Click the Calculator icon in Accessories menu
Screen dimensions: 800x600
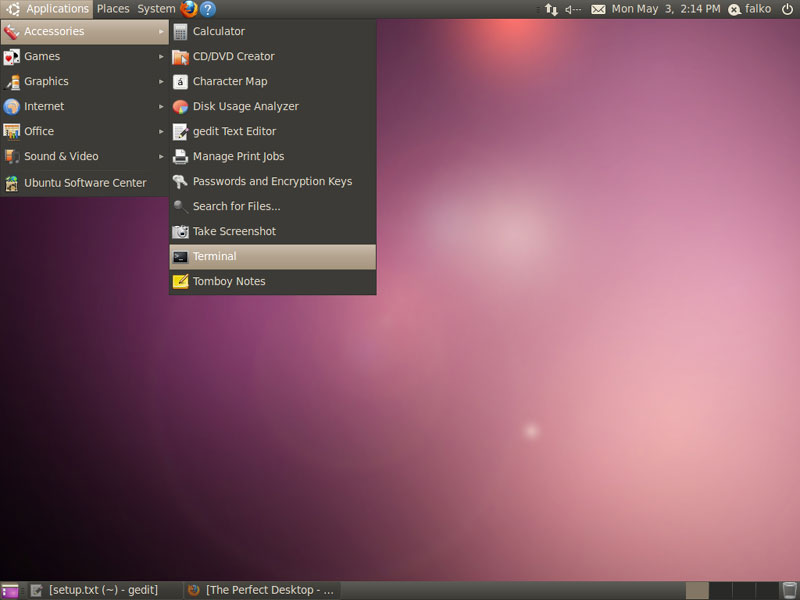tap(180, 32)
